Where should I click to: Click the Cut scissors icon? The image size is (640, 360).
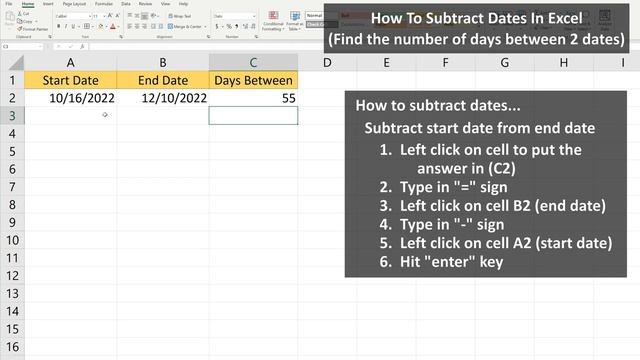[x=20, y=13]
